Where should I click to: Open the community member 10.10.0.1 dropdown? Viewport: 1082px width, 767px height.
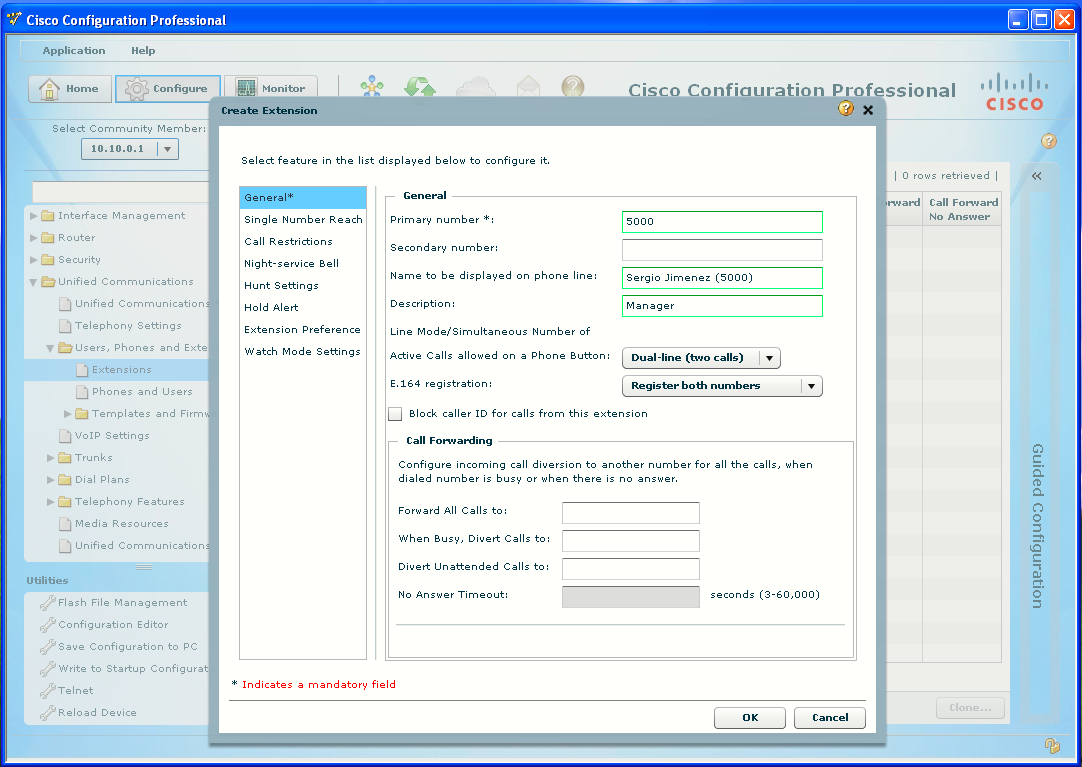[x=168, y=149]
